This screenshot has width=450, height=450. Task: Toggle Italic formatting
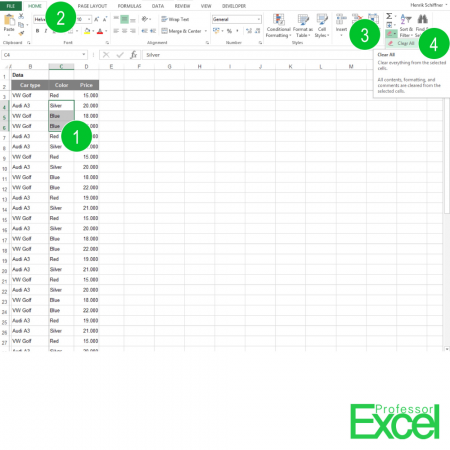[x=46, y=31]
